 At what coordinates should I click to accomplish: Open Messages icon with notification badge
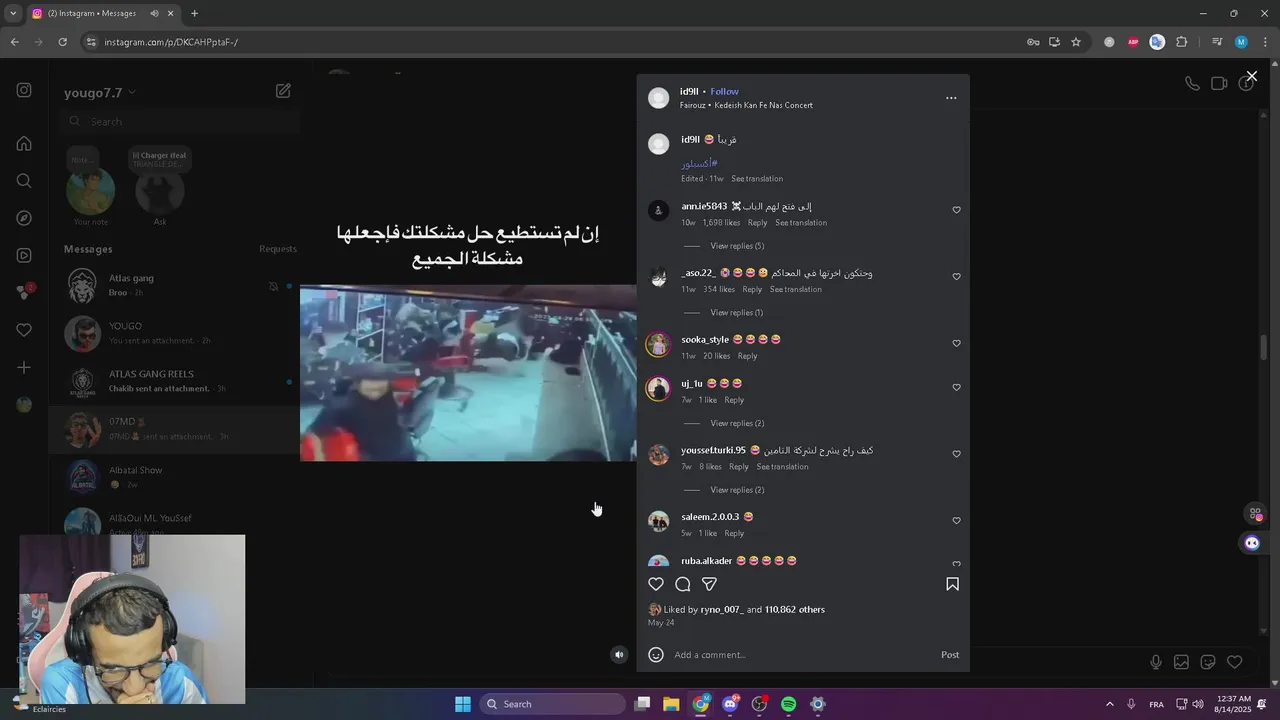tap(24, 292)
